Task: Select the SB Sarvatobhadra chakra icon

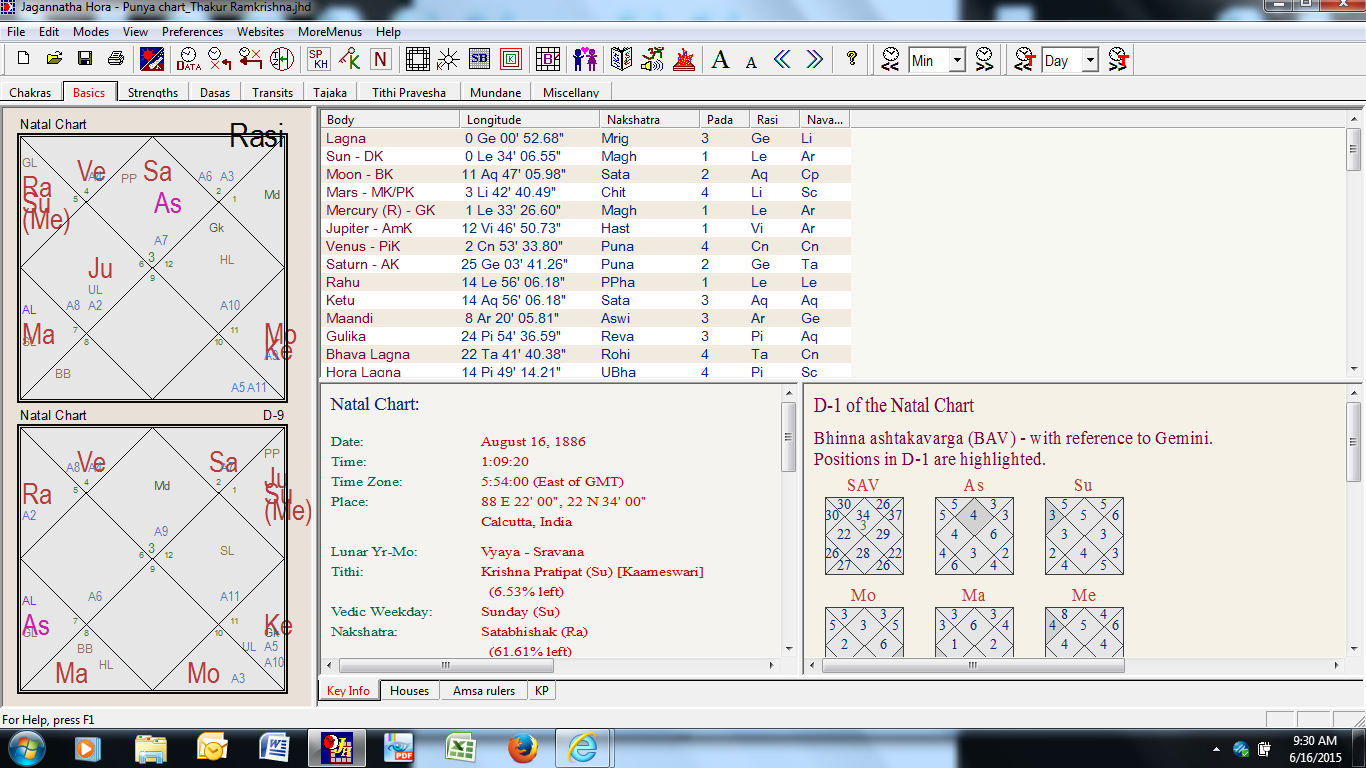Action: [x=480, y=59]
